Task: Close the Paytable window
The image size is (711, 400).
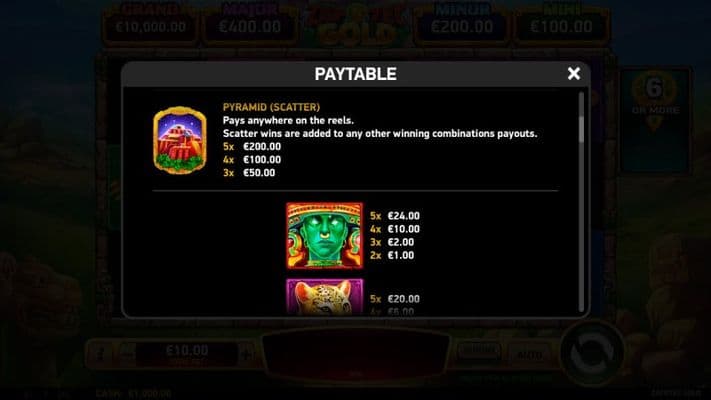Action: [574, 73]
